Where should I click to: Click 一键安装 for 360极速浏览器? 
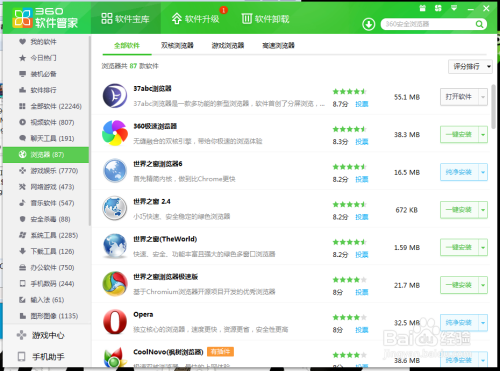(459, 135)
